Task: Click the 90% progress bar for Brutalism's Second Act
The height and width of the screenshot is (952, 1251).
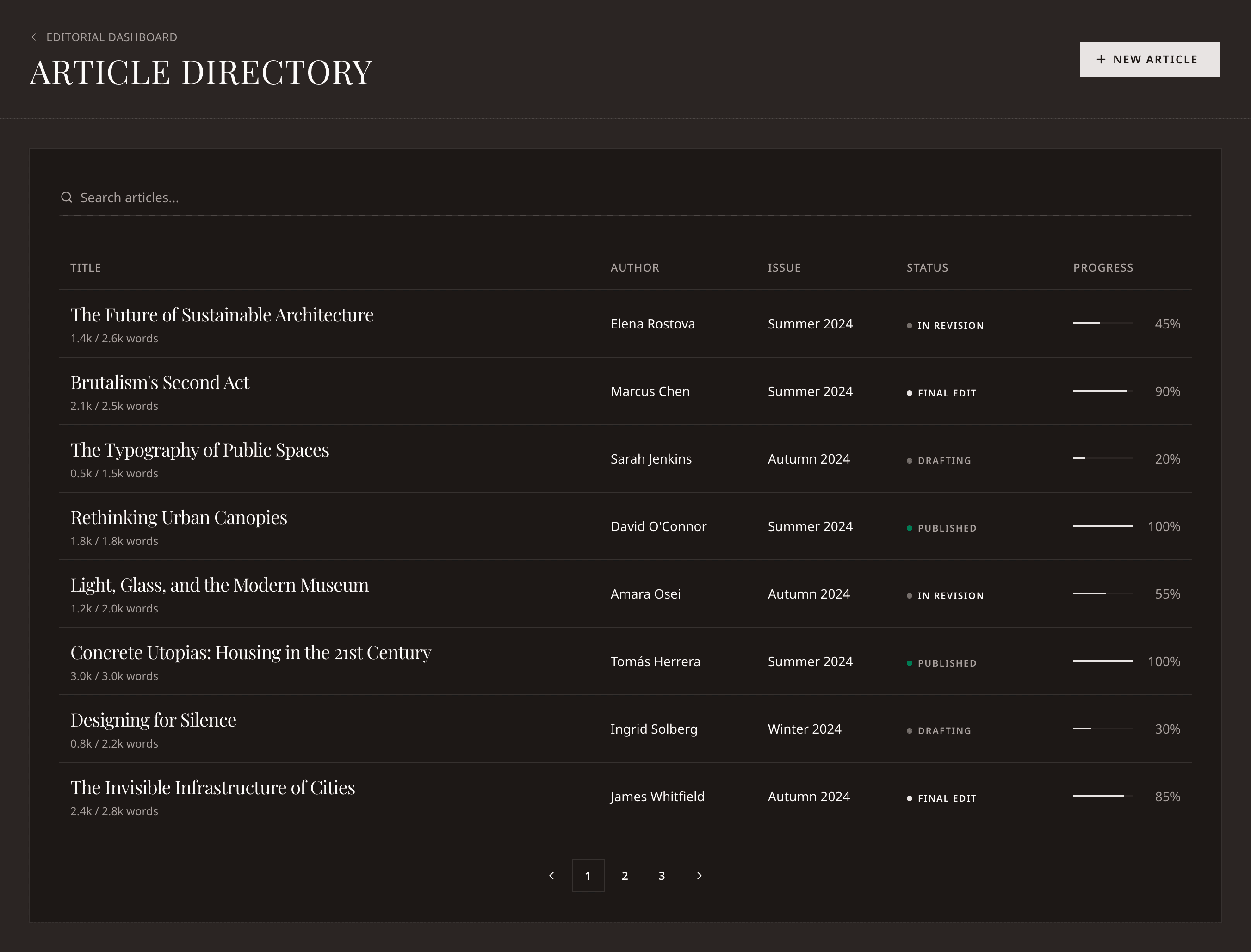Action: [x=1102, y=391]
